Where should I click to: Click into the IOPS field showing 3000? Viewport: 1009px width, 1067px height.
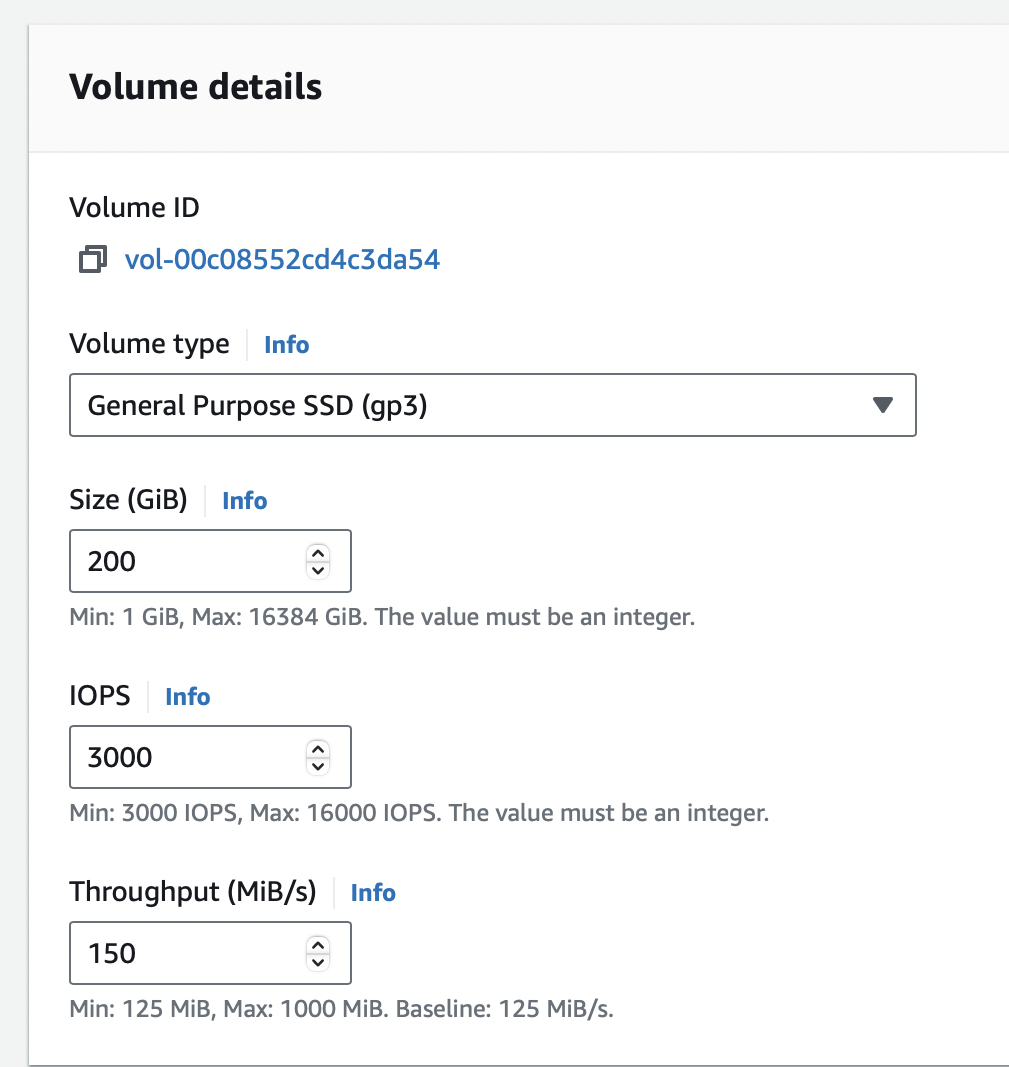point(185,757)
